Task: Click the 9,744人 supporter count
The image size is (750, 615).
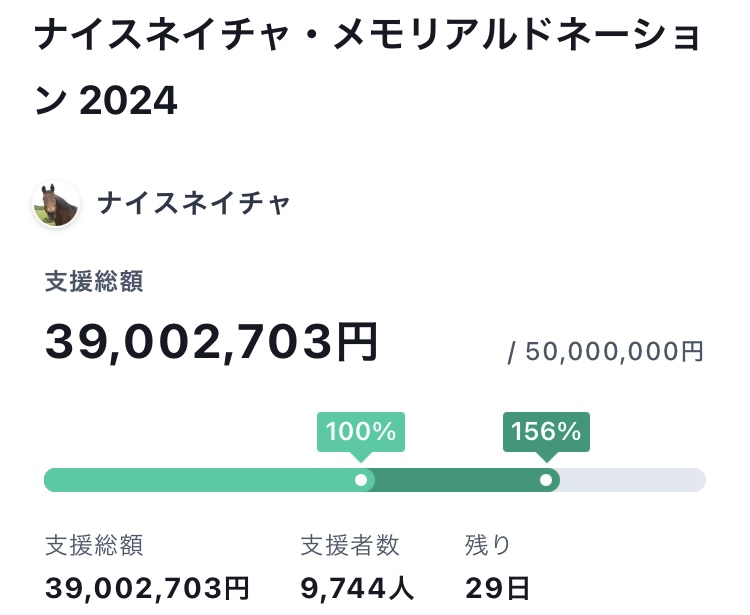Action: (357, 588)
